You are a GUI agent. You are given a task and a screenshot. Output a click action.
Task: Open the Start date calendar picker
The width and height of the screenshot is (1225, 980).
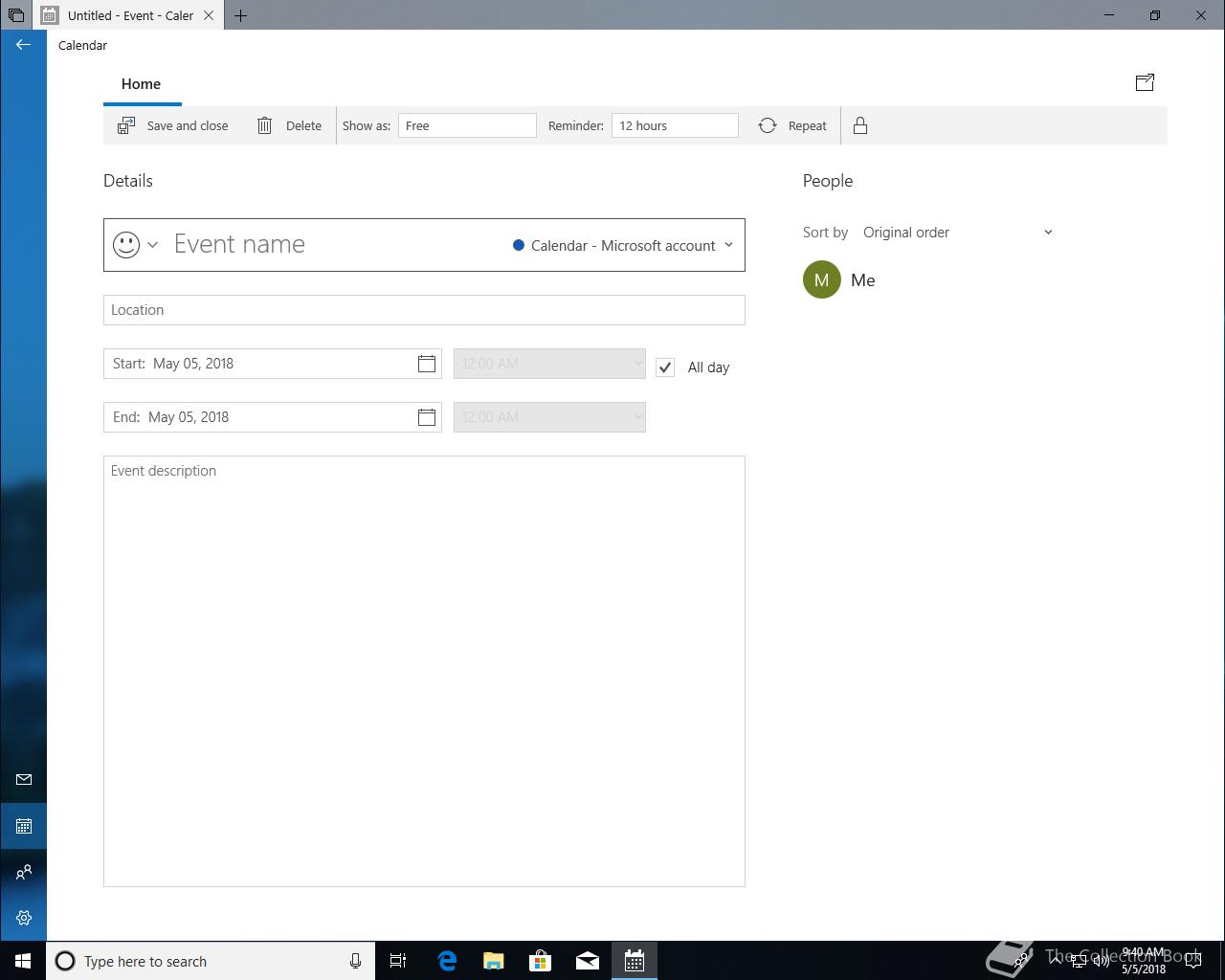(x=427, y=364)
